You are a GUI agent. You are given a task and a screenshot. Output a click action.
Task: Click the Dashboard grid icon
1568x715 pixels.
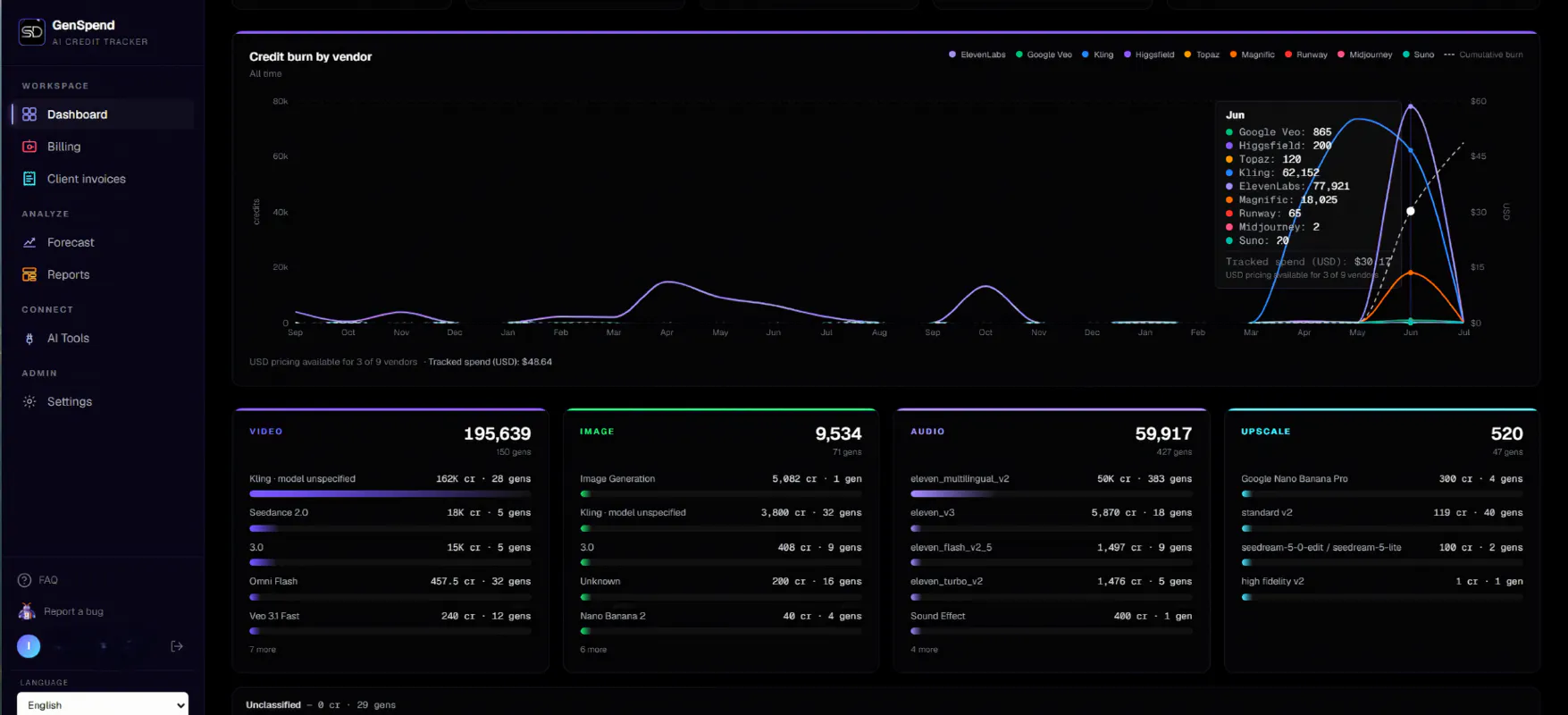(29, 114)
